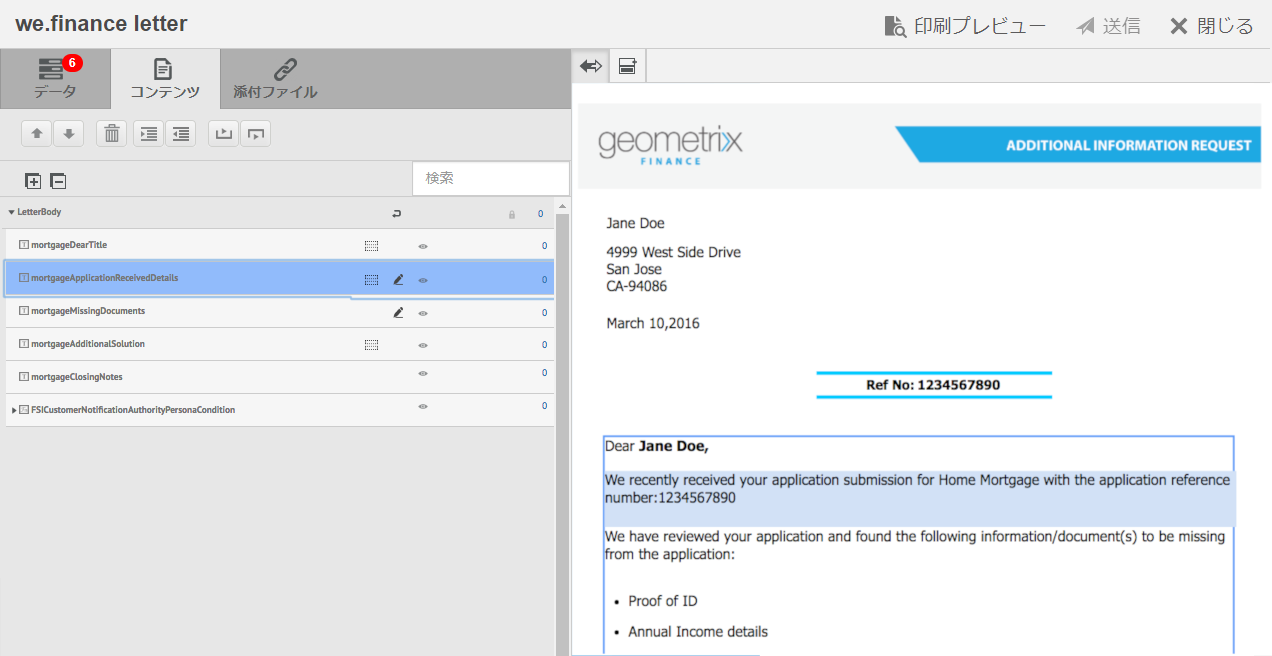Select mortgageDearTitle module row
The width and height of the screenshot is (1272, 656).
(280, 245)
